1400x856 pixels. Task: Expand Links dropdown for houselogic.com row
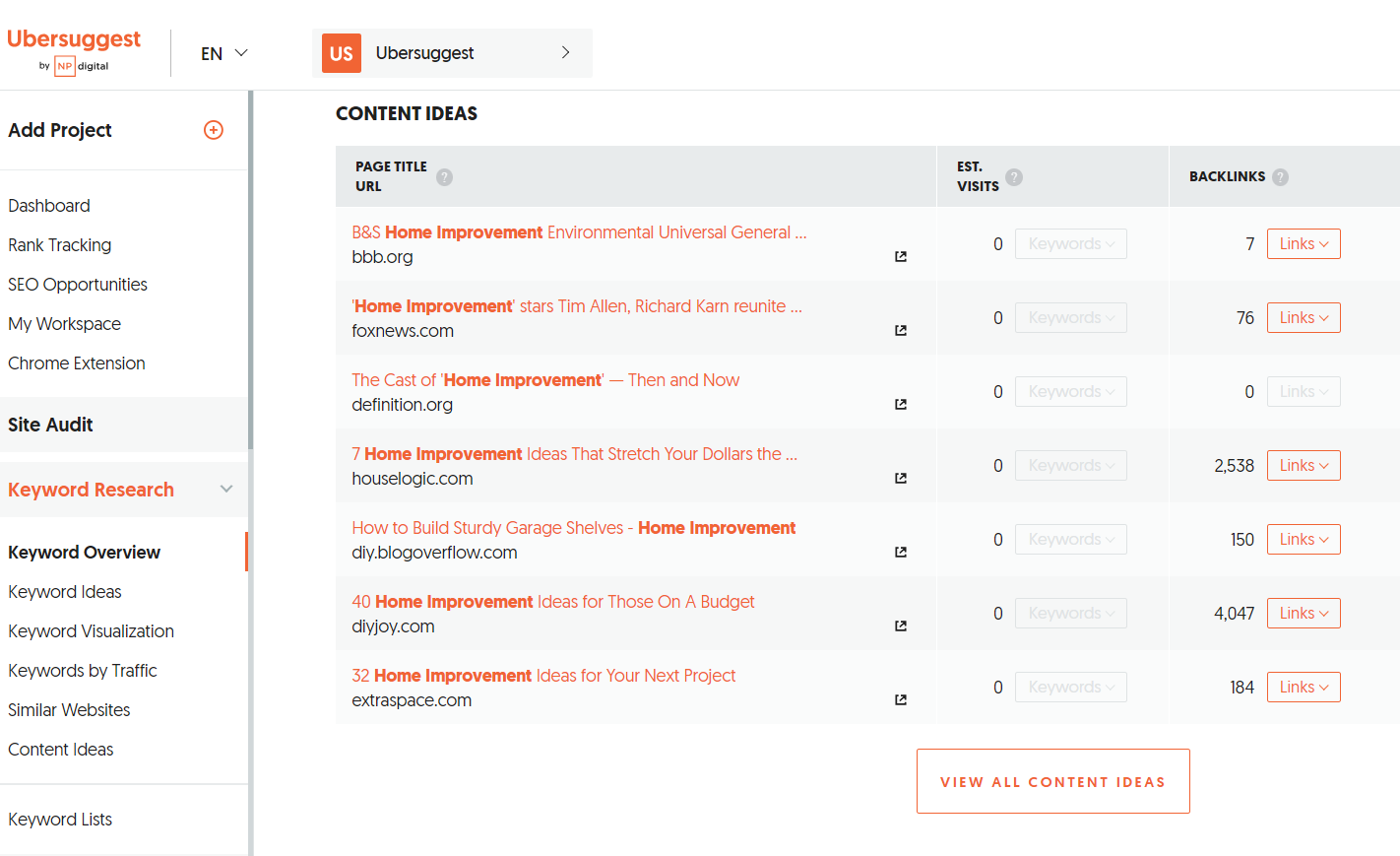(1304, 466)
